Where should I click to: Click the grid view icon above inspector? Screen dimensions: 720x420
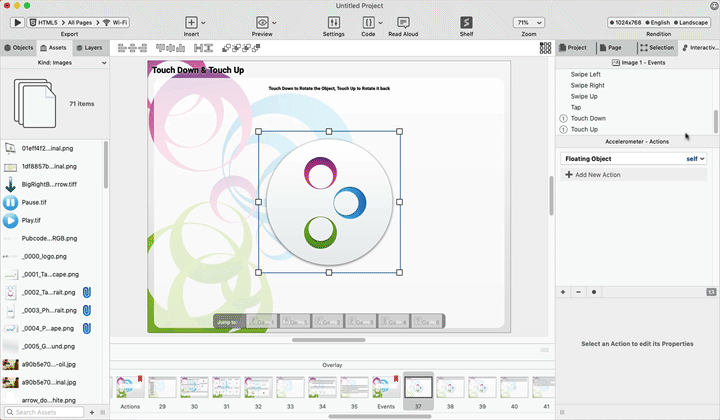coord(545,47)
